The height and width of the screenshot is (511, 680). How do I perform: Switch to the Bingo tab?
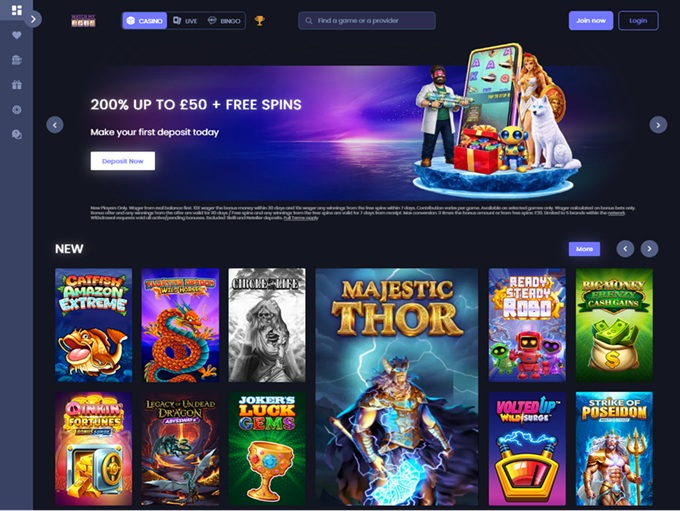coord(224,21)
